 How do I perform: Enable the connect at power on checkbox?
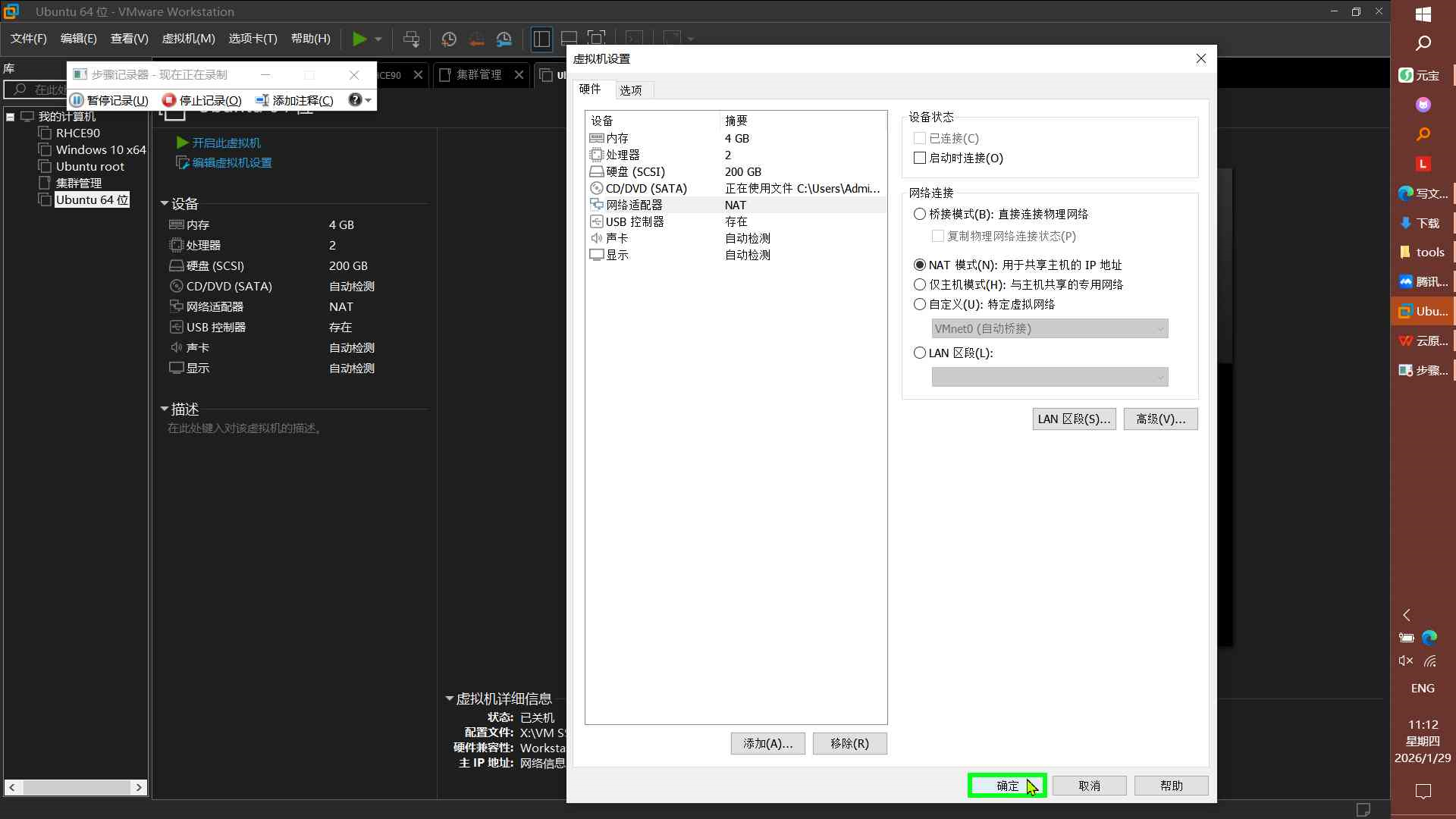click(x=920, y=158)
